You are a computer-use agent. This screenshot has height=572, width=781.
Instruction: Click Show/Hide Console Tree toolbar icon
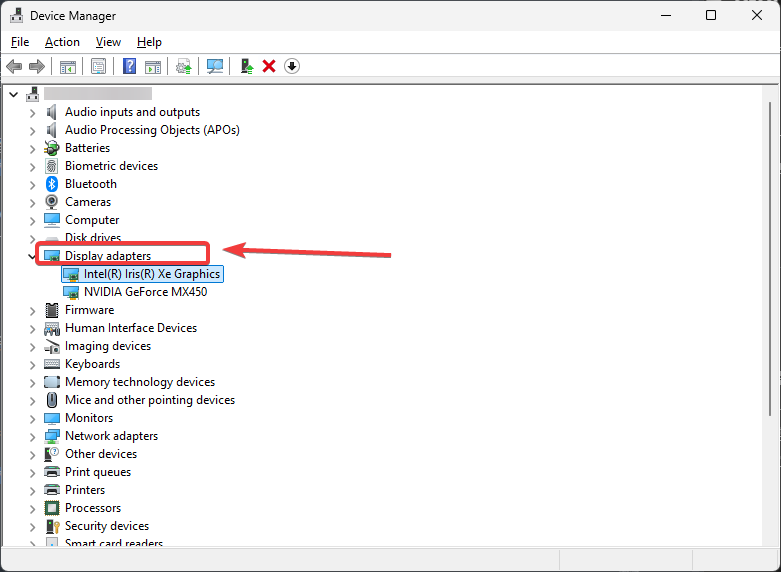tap(68, 66)
